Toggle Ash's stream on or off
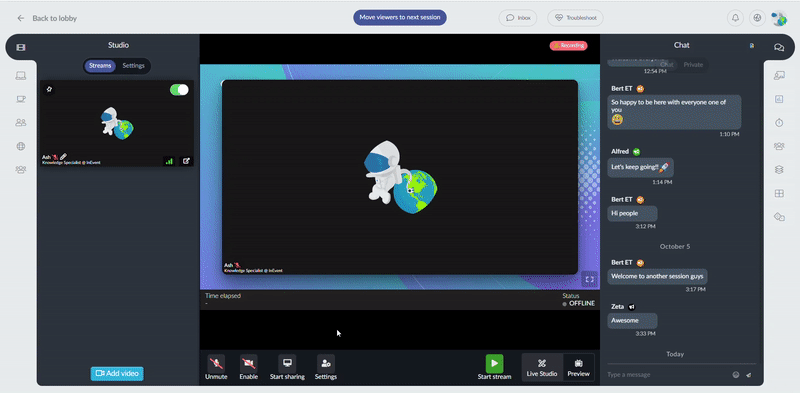Image resolution: width=800 pixels, height=393 pixels. [179, 90]
